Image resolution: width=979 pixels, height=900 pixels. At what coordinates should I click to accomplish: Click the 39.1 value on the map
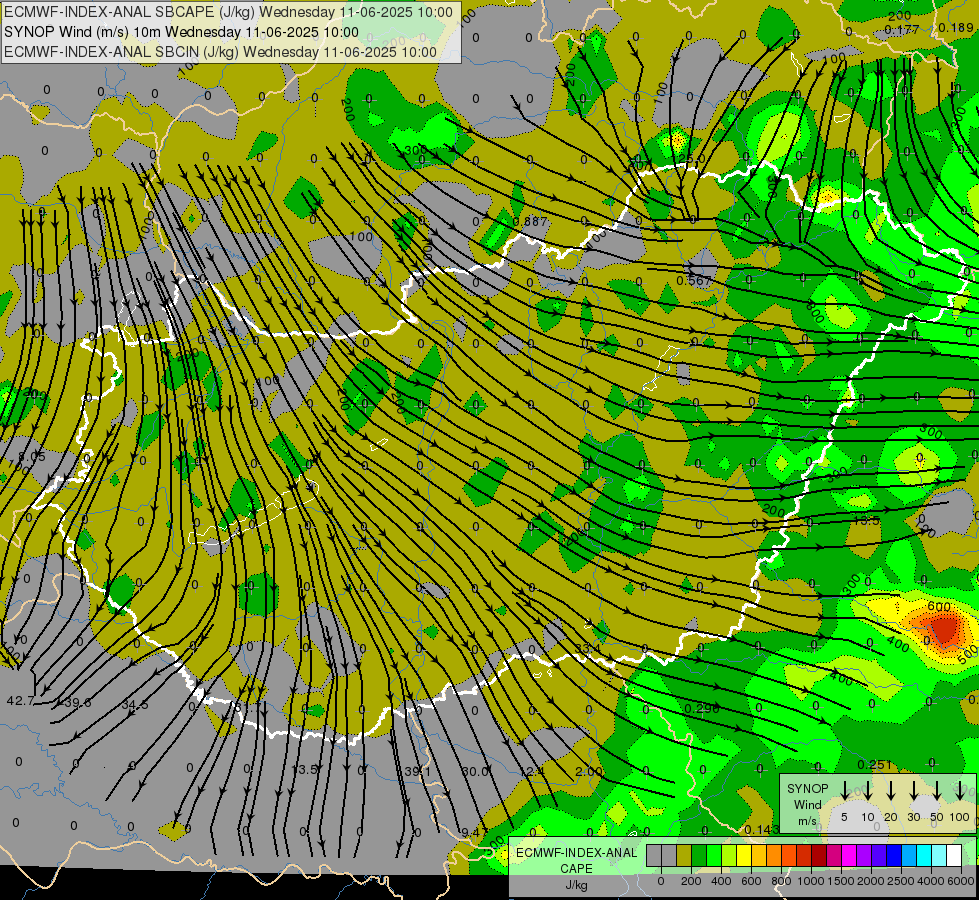[417, 771]
